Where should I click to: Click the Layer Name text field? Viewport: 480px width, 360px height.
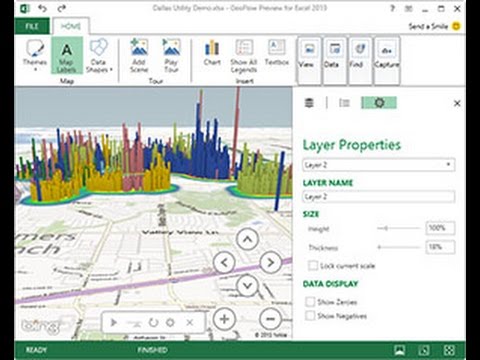(x=379, y=197)
